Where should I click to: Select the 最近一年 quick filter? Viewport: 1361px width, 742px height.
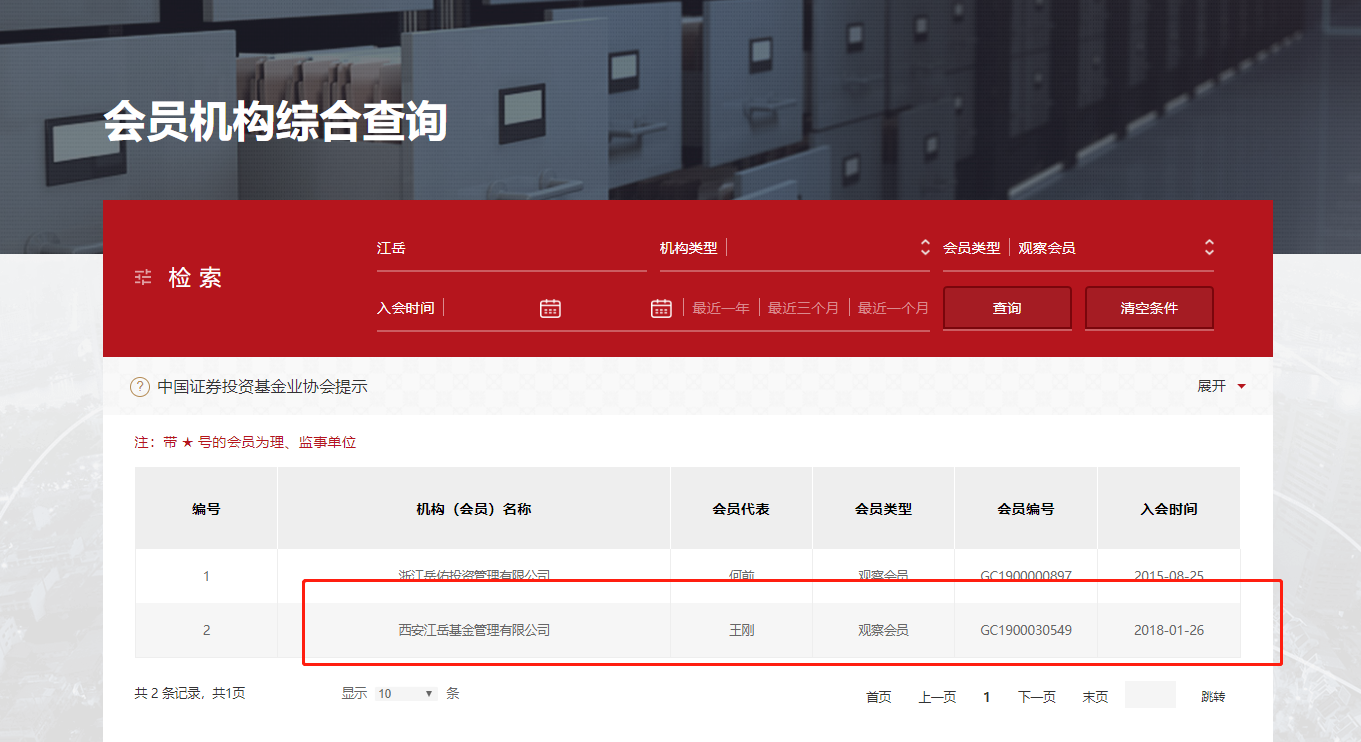point(721,308)
